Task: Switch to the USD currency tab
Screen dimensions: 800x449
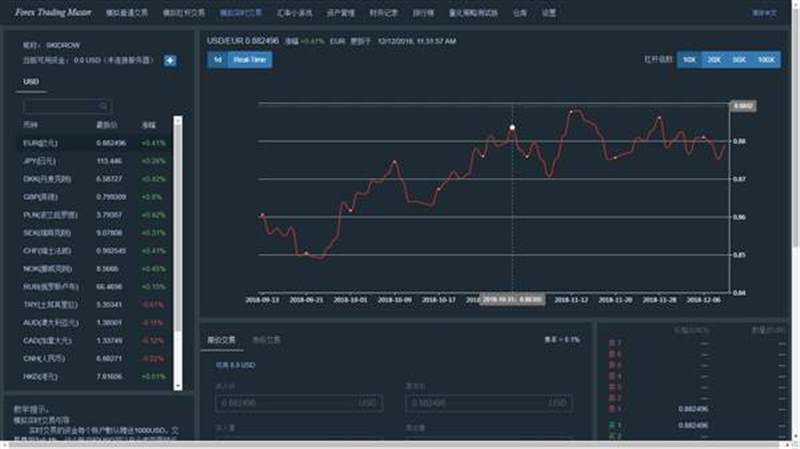Action: click(x=31, y=82)
